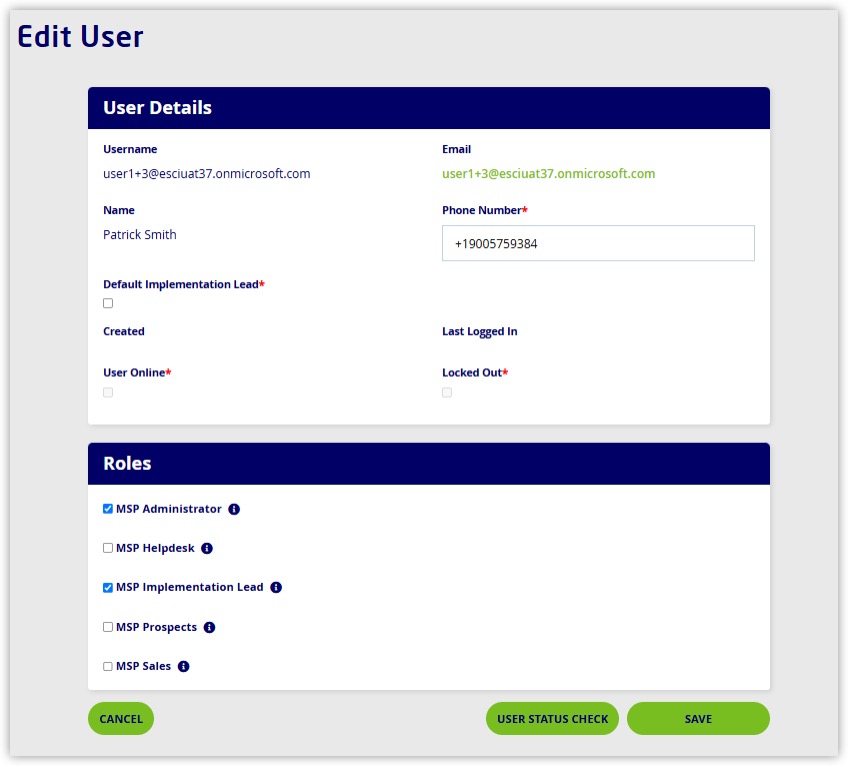
Task: Open the green email address link
Action: pyautogui.click(x=548, y=174)
